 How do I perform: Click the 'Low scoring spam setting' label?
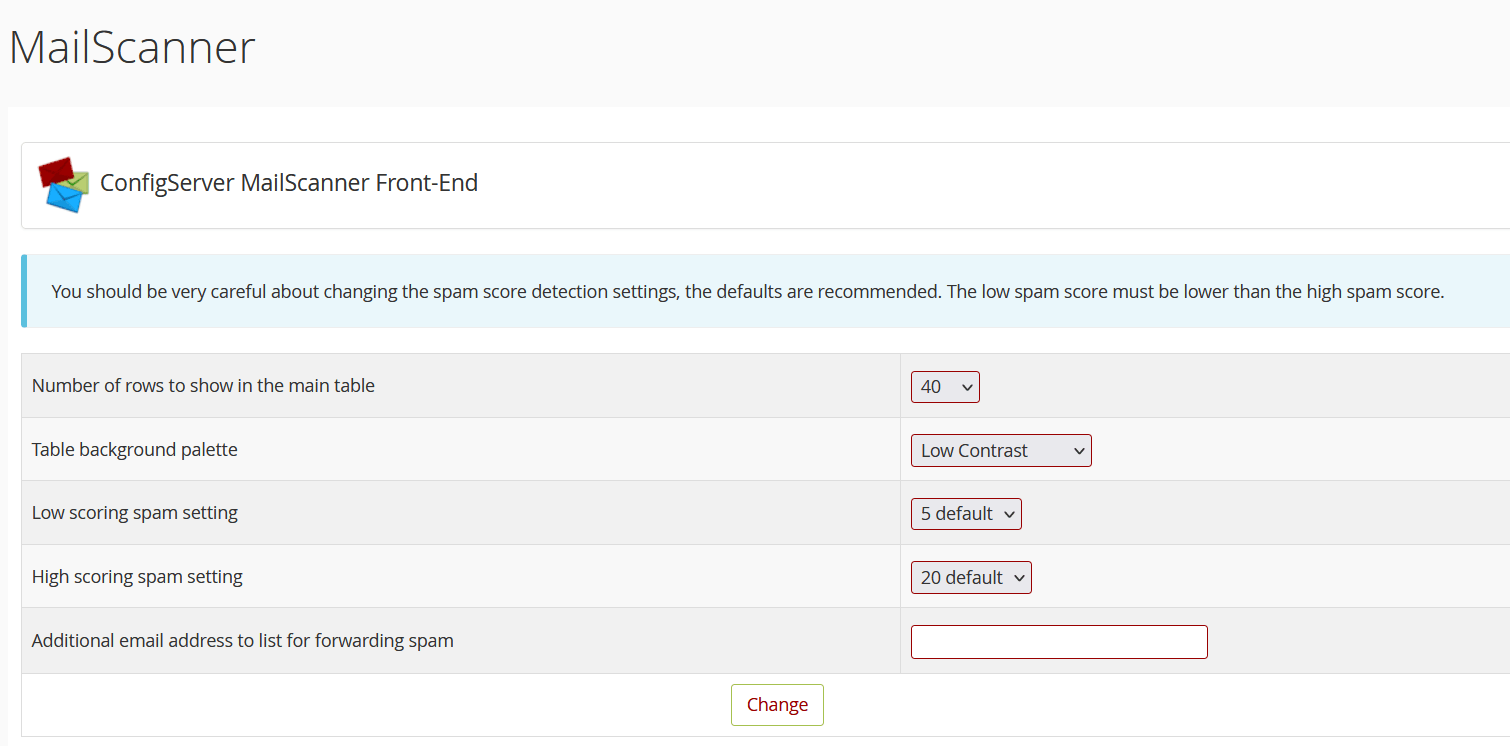(x=135, y=513)
